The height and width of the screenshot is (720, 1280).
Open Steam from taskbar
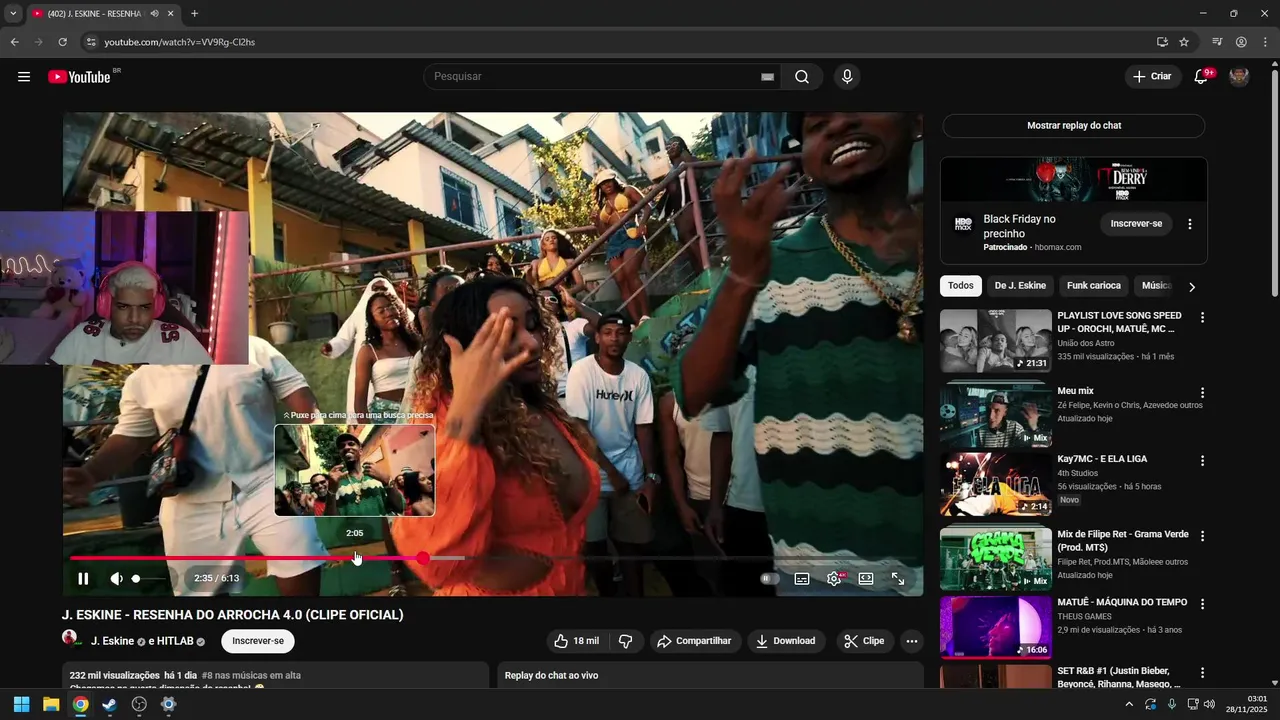pyautogui.click(x=110, y=704)
